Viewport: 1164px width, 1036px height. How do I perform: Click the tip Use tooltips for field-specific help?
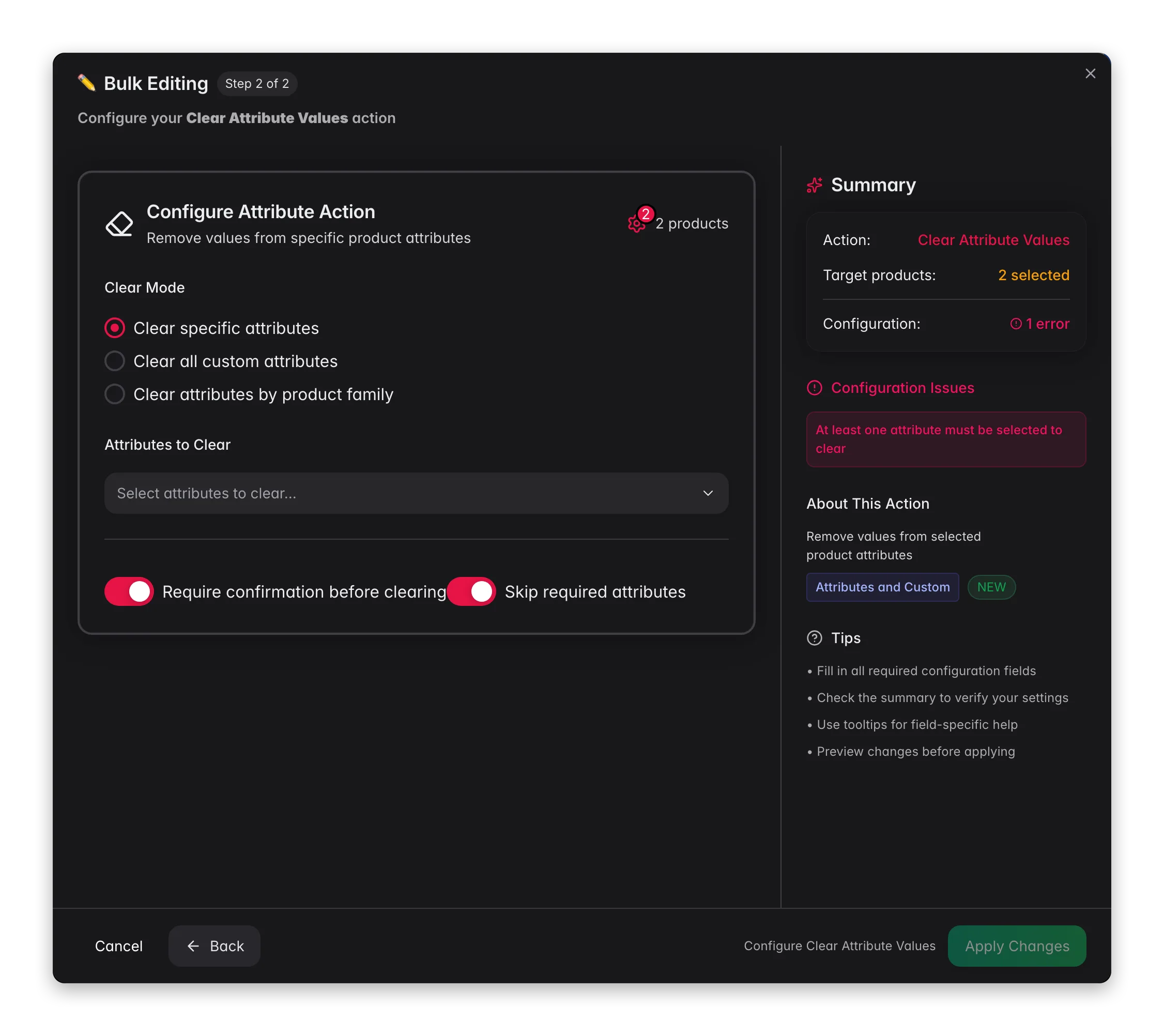(912, 724)
